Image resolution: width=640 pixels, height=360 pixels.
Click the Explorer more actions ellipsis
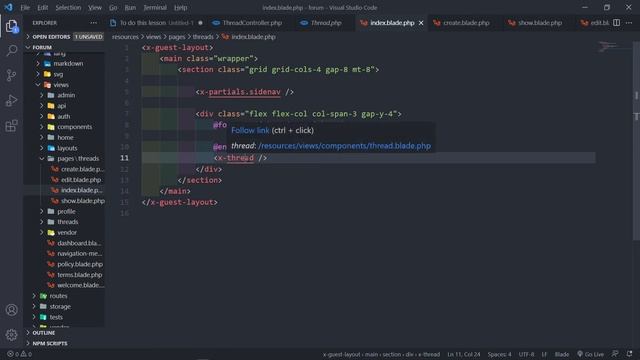[93, 23]
